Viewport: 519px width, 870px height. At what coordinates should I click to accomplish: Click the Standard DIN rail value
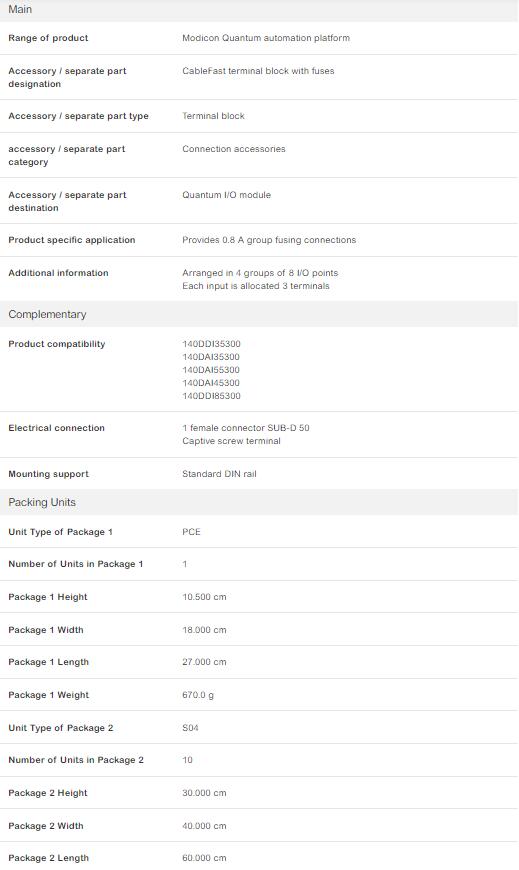(219, 474)
